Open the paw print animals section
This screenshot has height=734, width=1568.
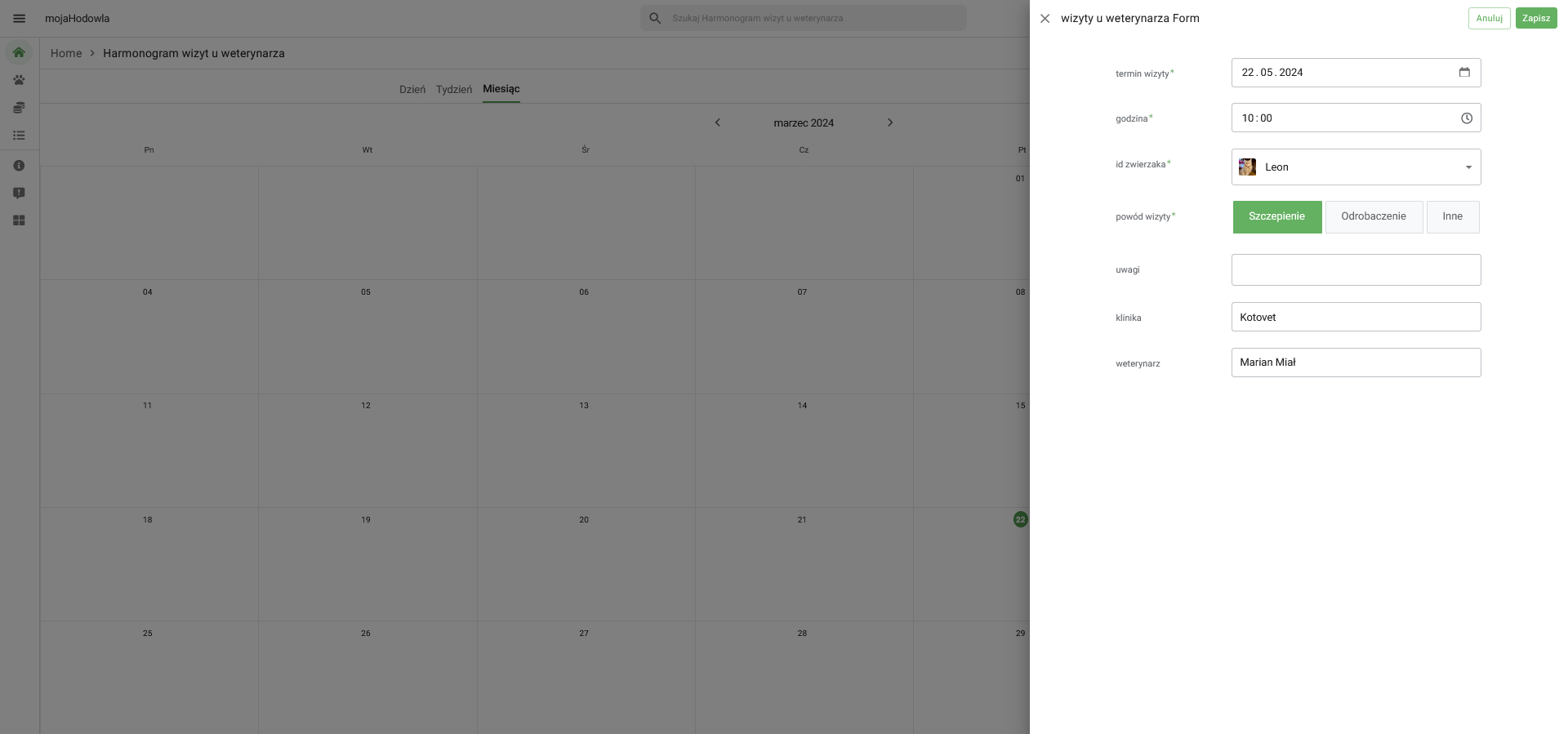click(x=19, y=80)
